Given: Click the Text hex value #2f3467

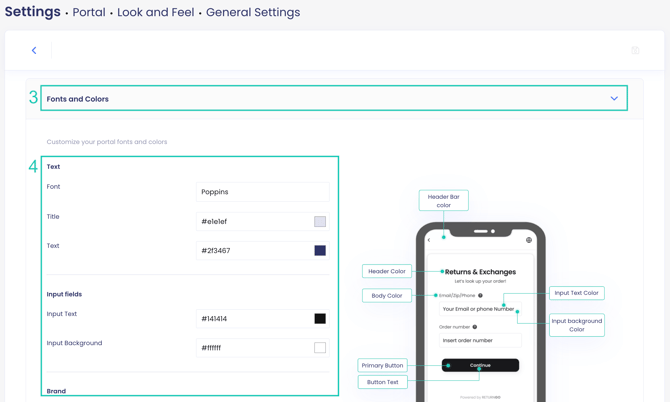Looking at the screenshot, I should [x=250, y=251].
